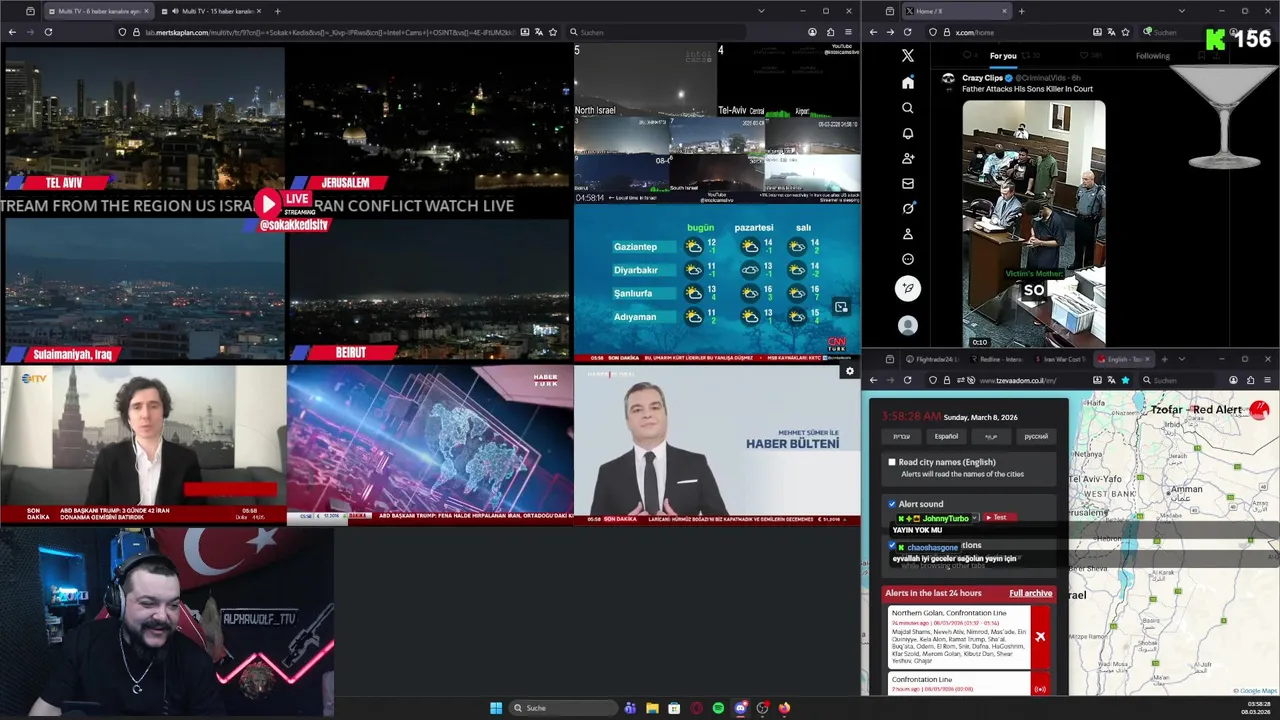Open X more options circle icon
Viewport: 1280px width, 720px height.
908,259
